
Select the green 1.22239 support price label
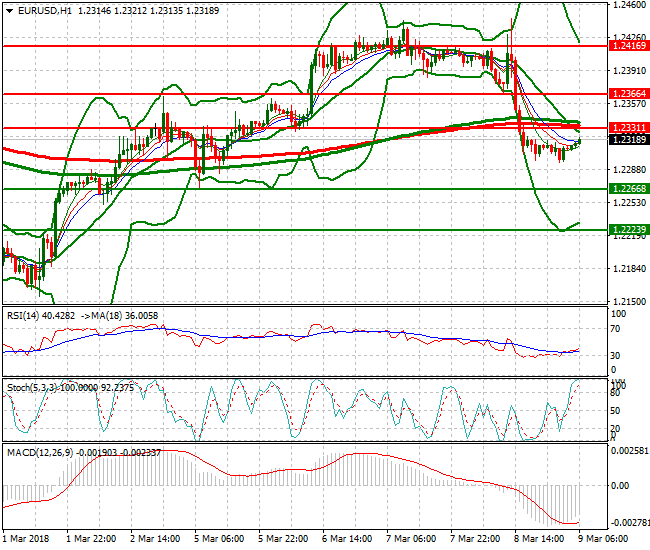[x=630, y=229]
